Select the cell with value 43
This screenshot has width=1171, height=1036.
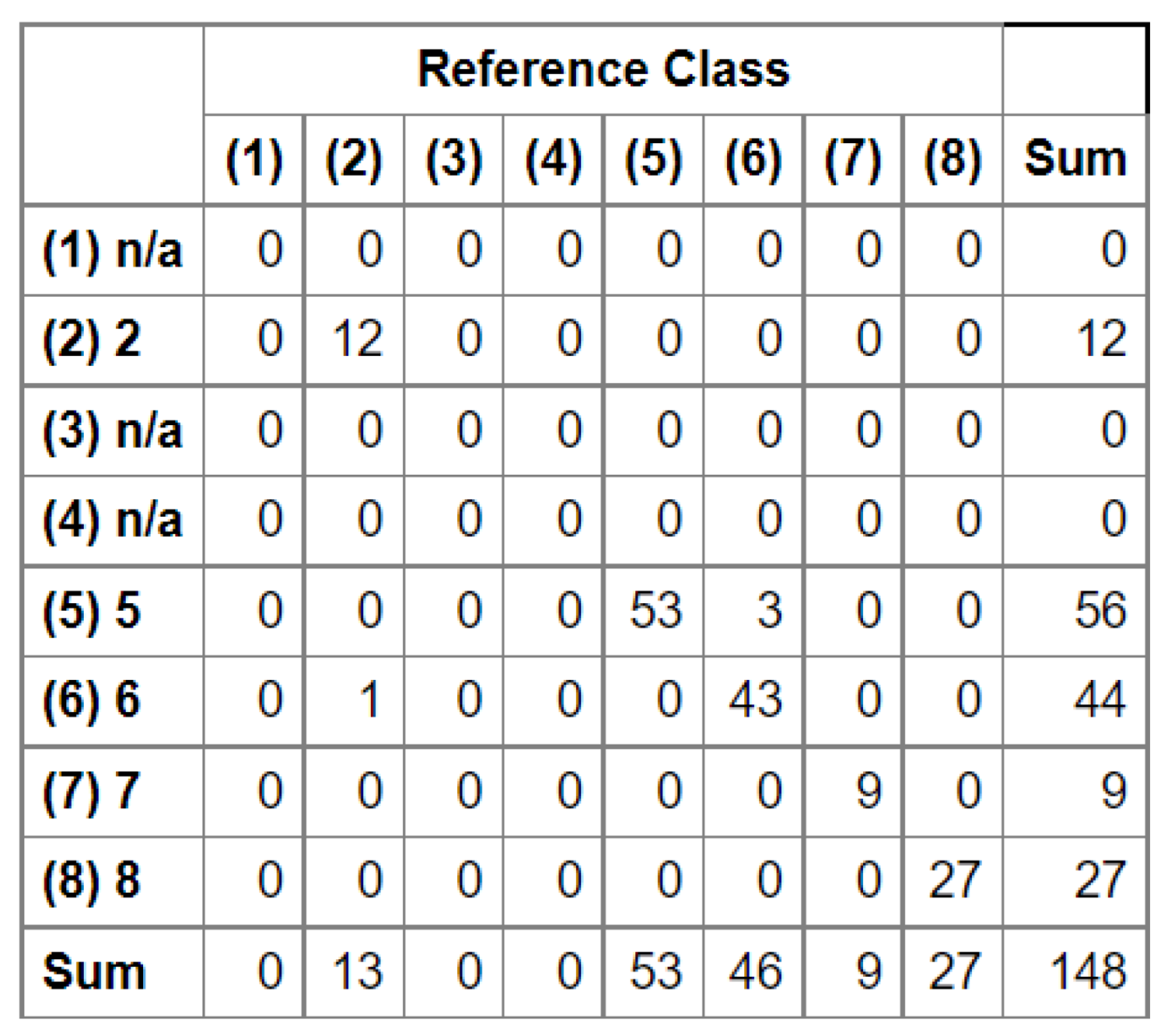click(756, 700)
